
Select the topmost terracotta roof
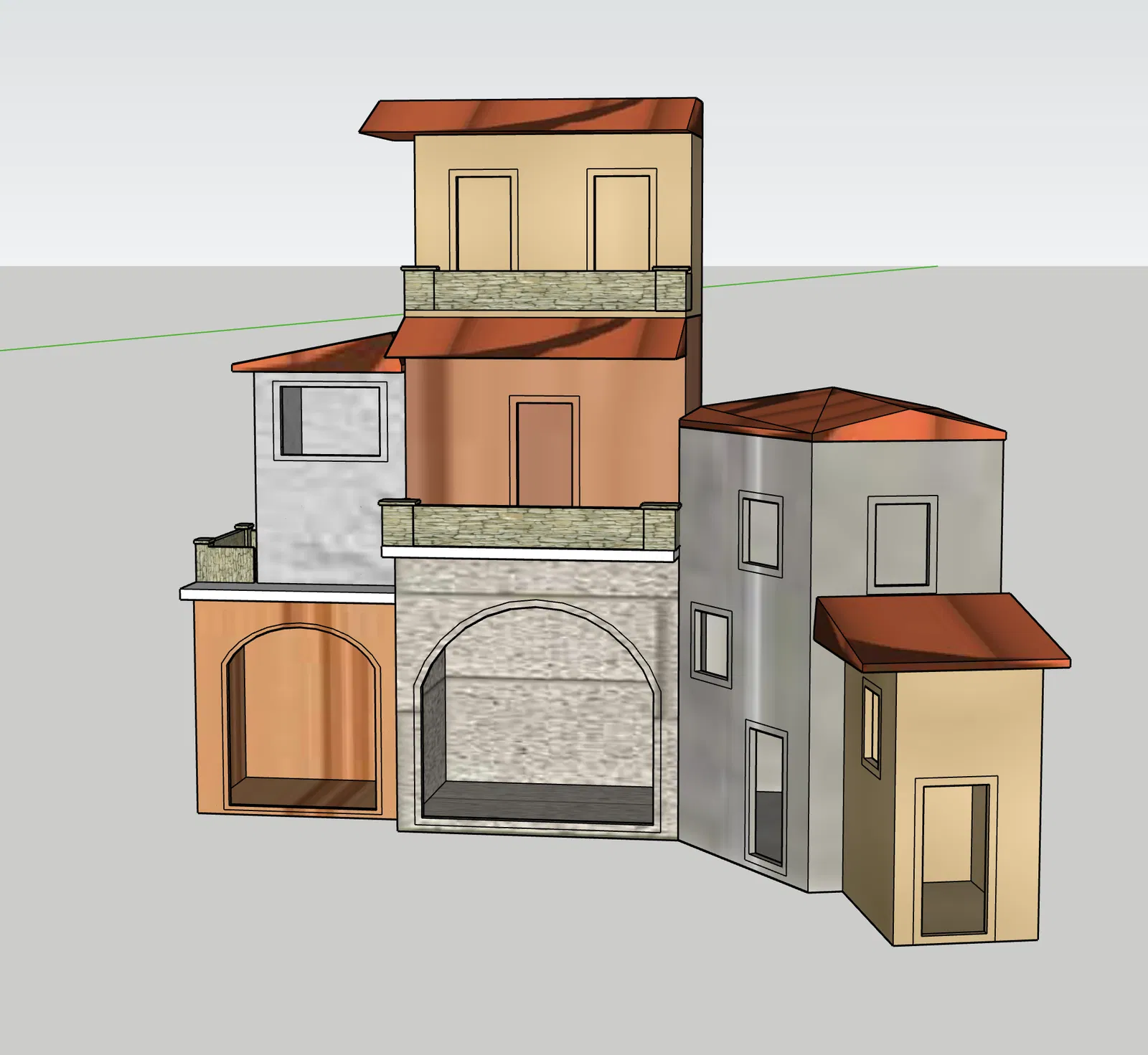tap(531, 118)
